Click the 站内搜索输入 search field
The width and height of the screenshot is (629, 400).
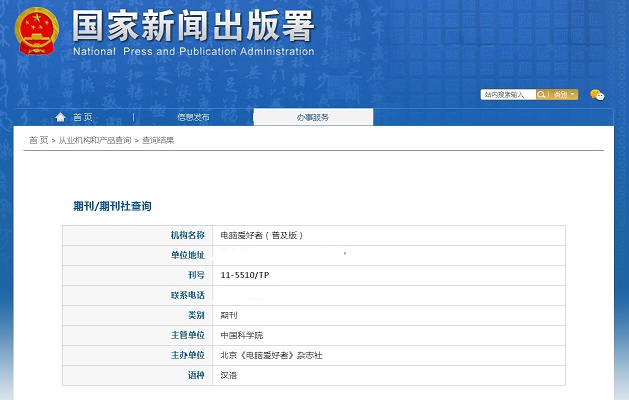(x=507, y=95)
